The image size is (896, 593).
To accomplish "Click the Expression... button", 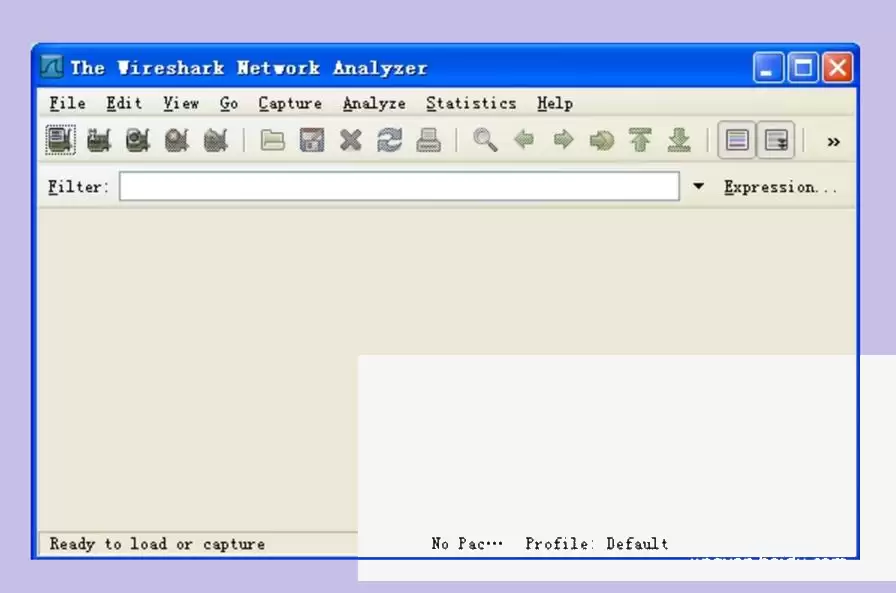I will [781, 187].
